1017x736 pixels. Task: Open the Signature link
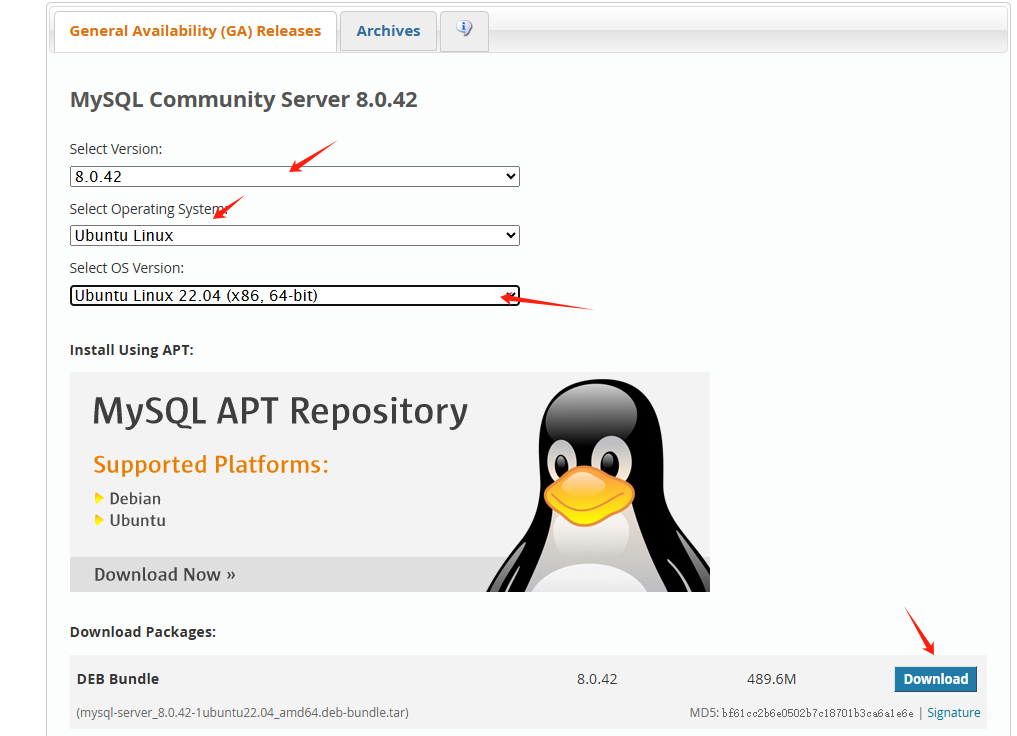coord(953,712)
